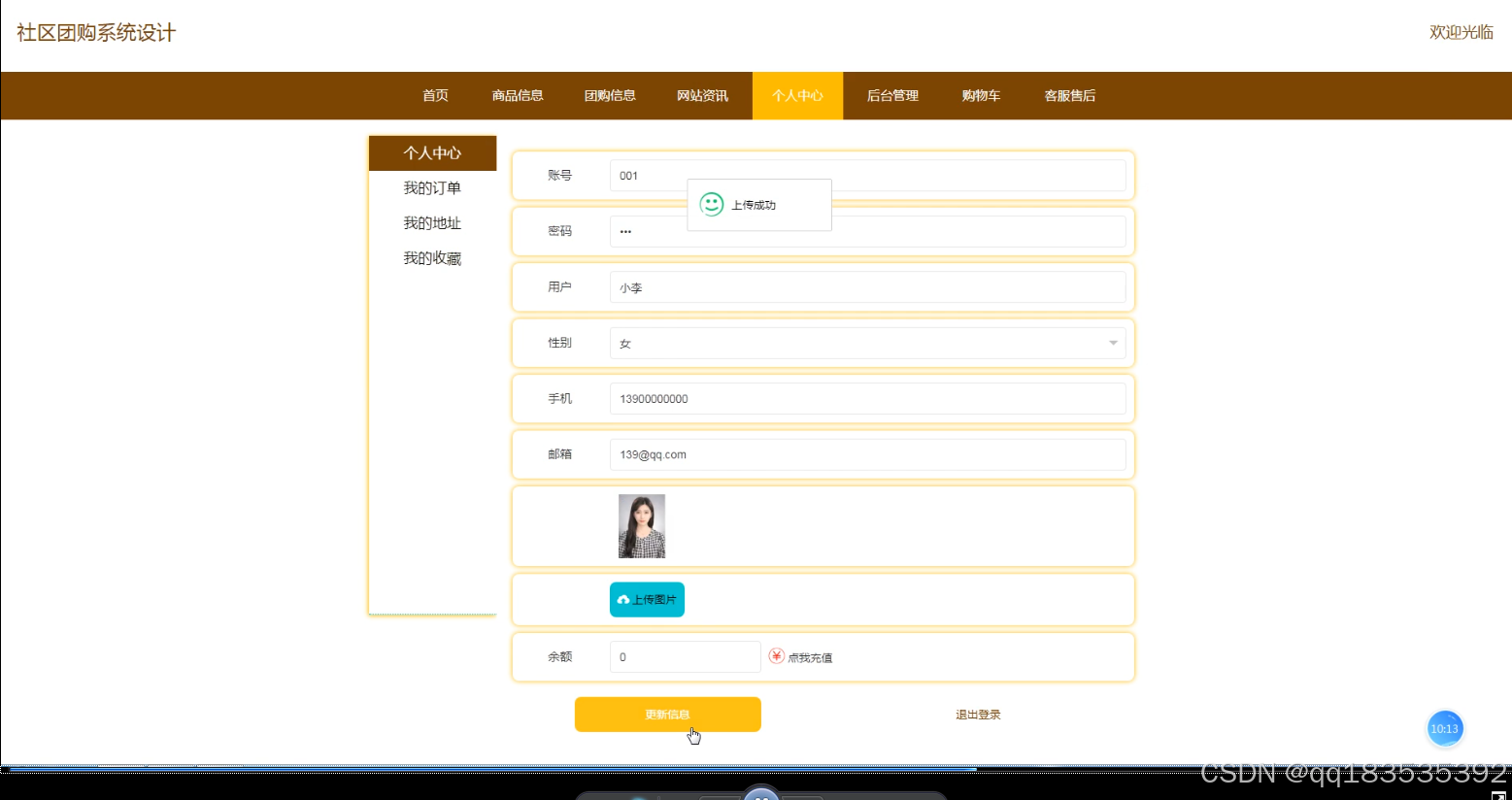This screenshot has width=1512, height=800.
Task: Click the 退出登录 link
Action: coord(978,715)
